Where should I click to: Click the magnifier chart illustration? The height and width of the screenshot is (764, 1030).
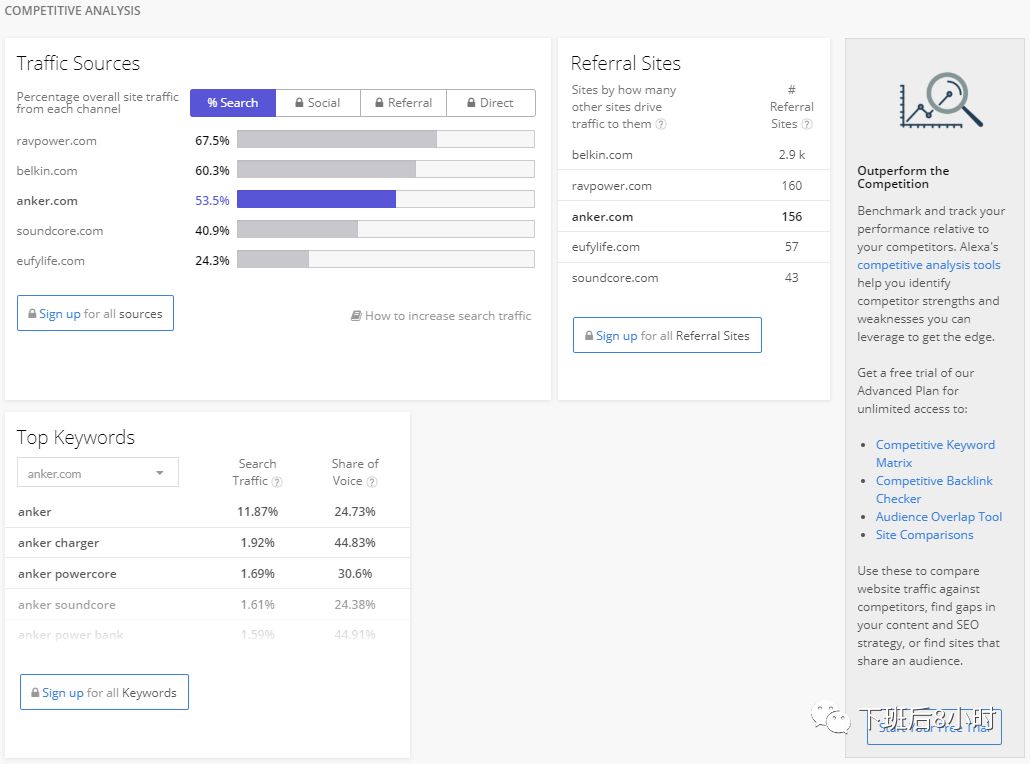940,101
